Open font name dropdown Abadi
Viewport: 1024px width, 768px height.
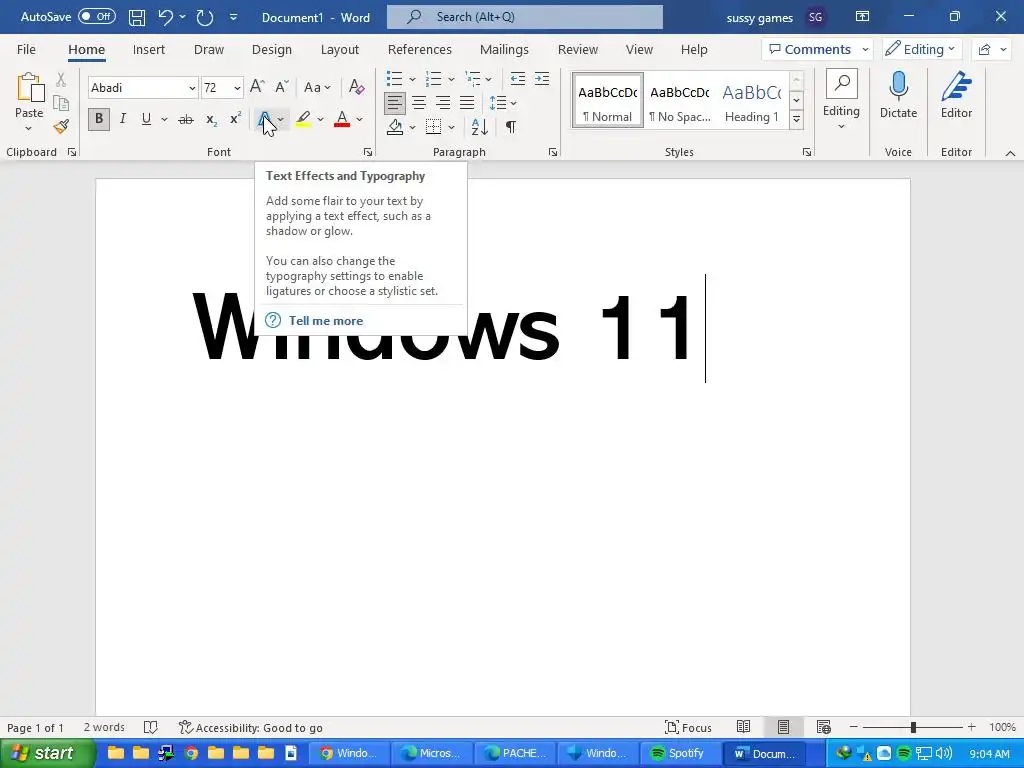pos(192,88)
